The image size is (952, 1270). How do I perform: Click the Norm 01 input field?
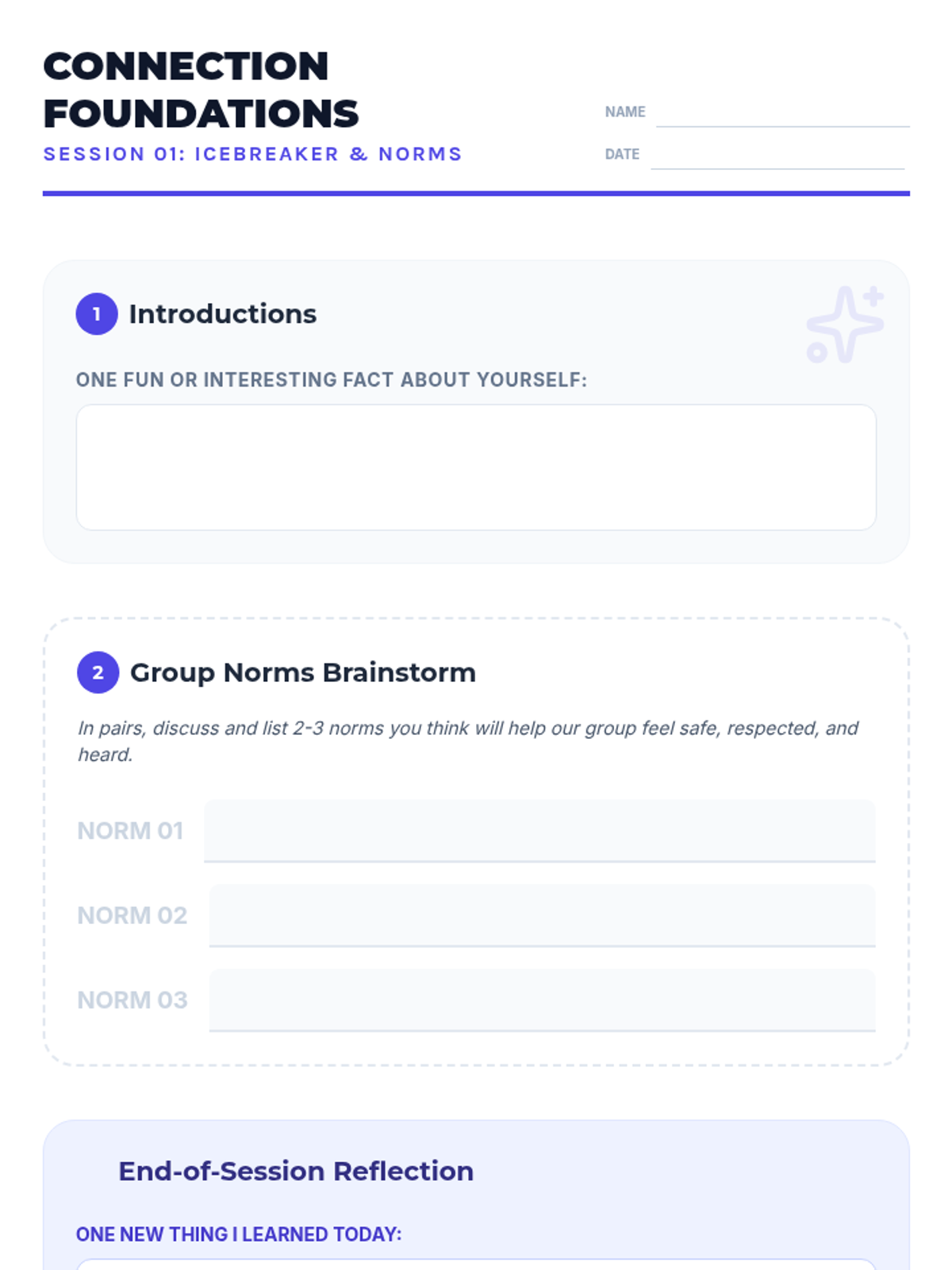(x=539, y=830)
